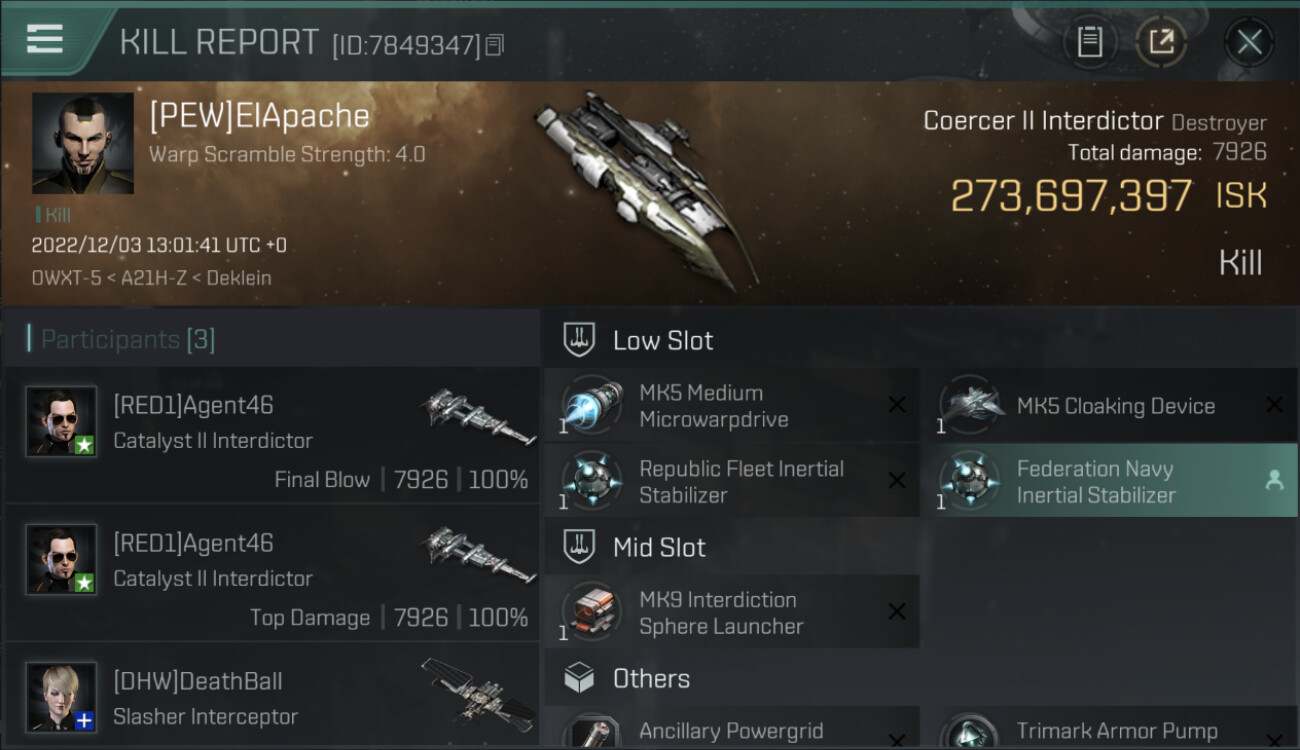Open DeathBall Slasher Interceptor participant entry
1300x750 pixels.
[272, 698]
